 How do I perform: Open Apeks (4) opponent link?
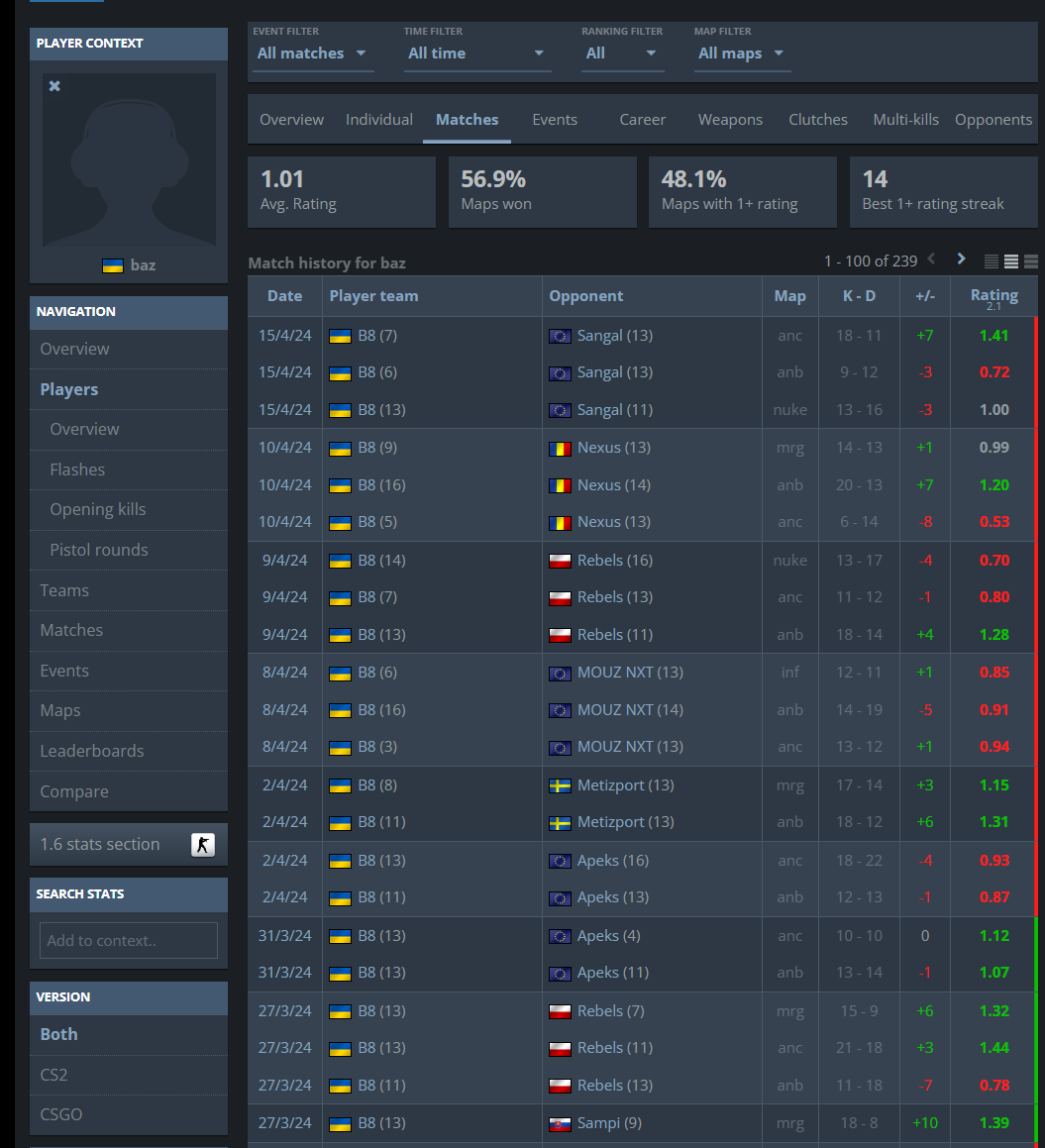coord(608,936)
